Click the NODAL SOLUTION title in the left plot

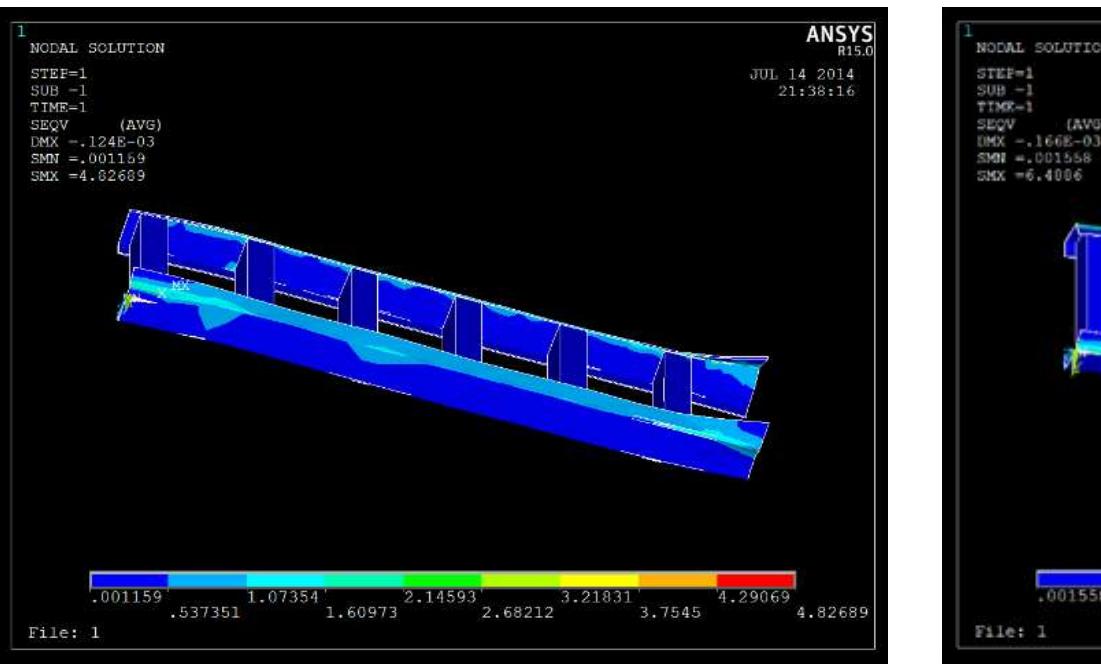(x=91, y=47)
